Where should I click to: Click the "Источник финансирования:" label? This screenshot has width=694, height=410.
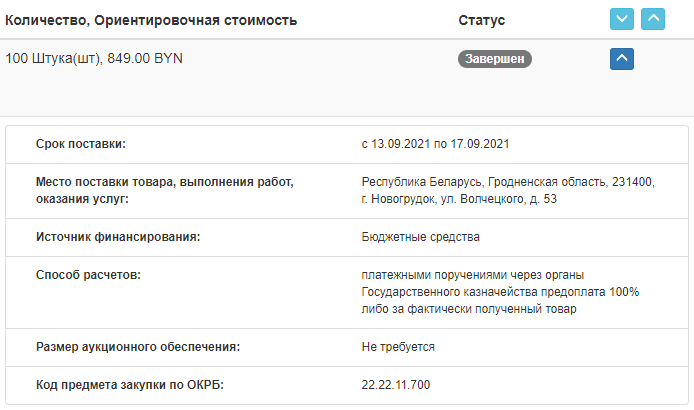point(118,237)
